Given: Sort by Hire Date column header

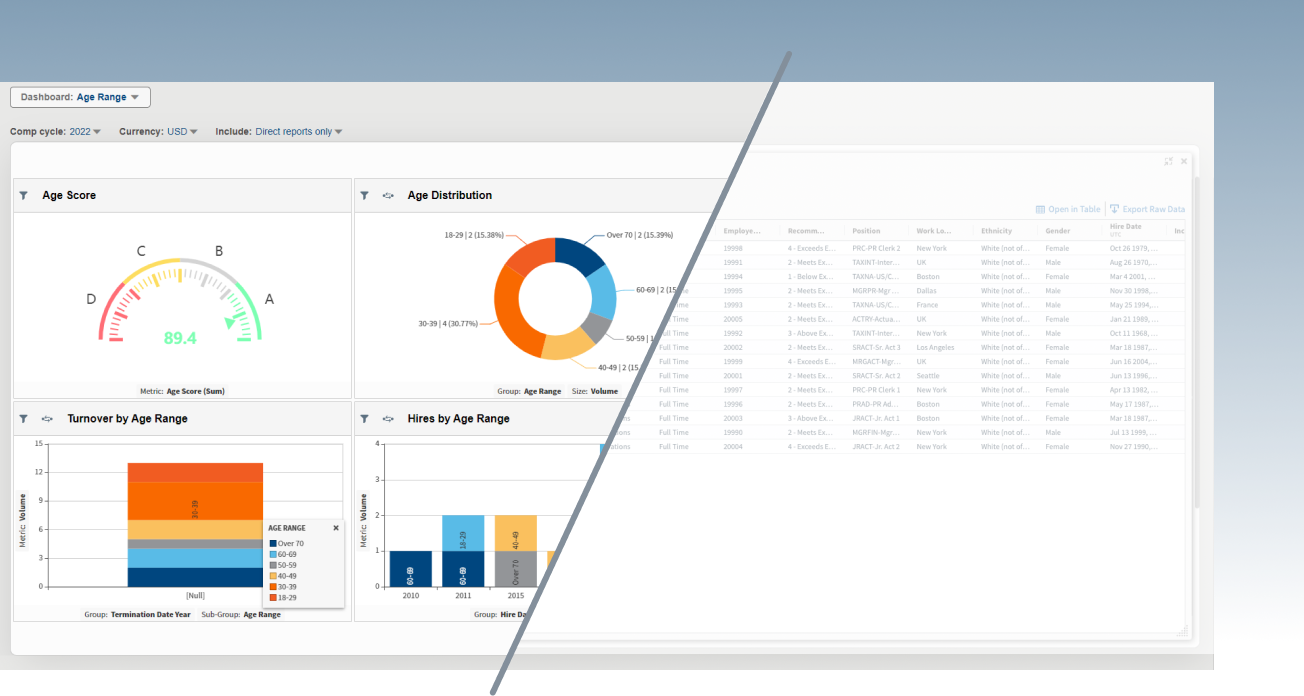Looking at the screenshot, I should [1125, 227].
